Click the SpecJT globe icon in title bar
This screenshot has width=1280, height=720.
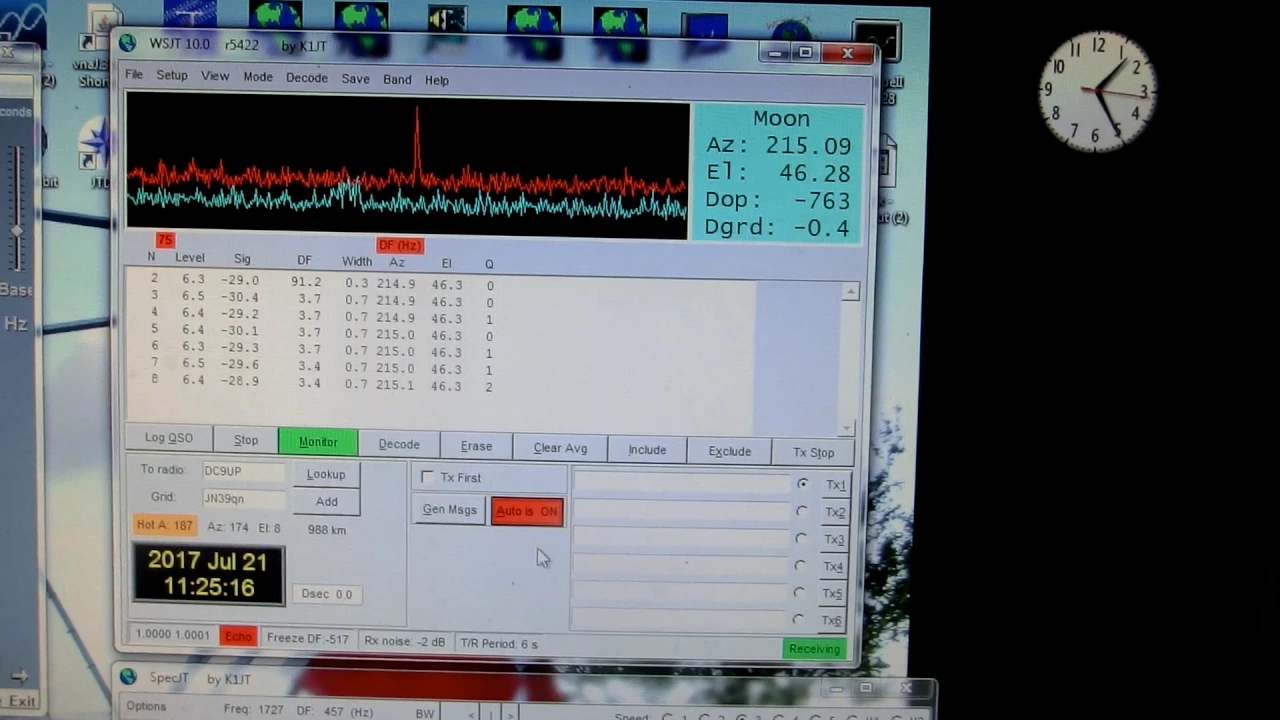(x=128, y=677)
